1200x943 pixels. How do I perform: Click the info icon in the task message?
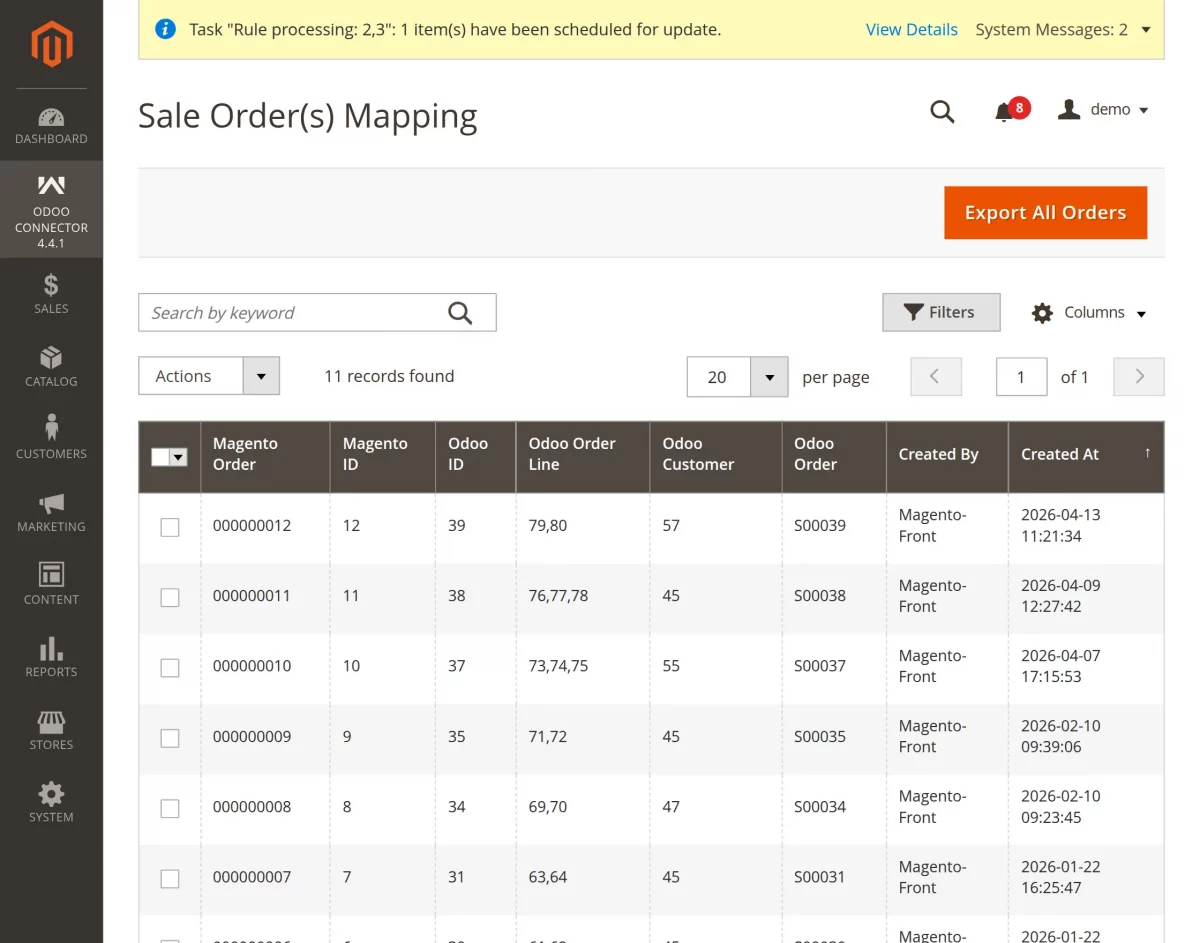point(166,29)
